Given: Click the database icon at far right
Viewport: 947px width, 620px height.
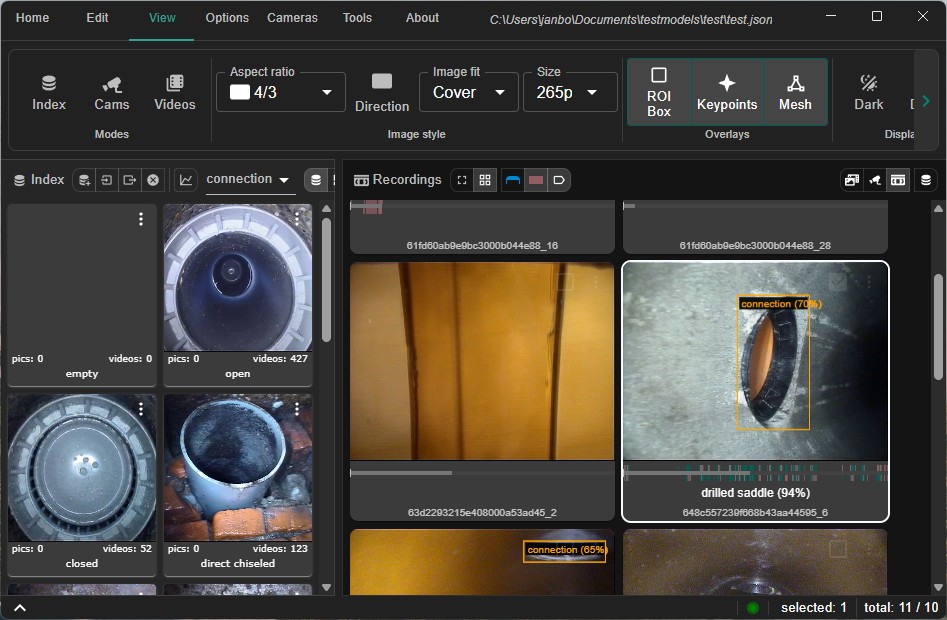Looking at the screenshot, I should click(926, 180).
